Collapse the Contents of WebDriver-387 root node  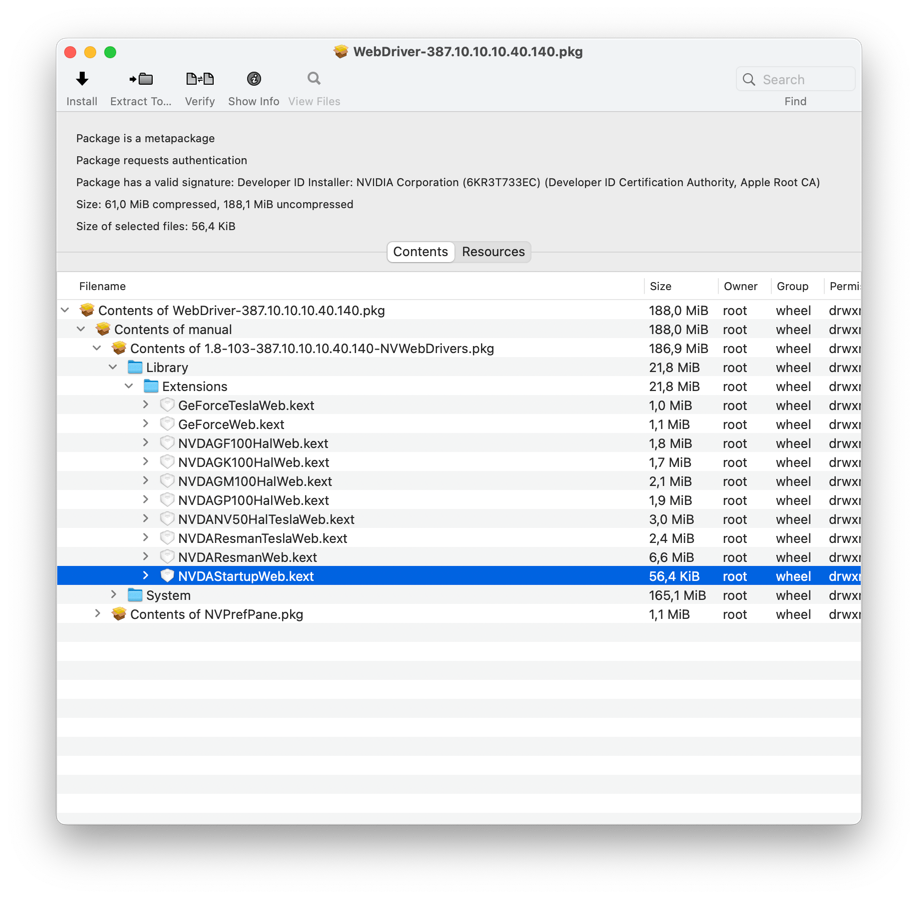pyautogui.click(x=65, y=310)
